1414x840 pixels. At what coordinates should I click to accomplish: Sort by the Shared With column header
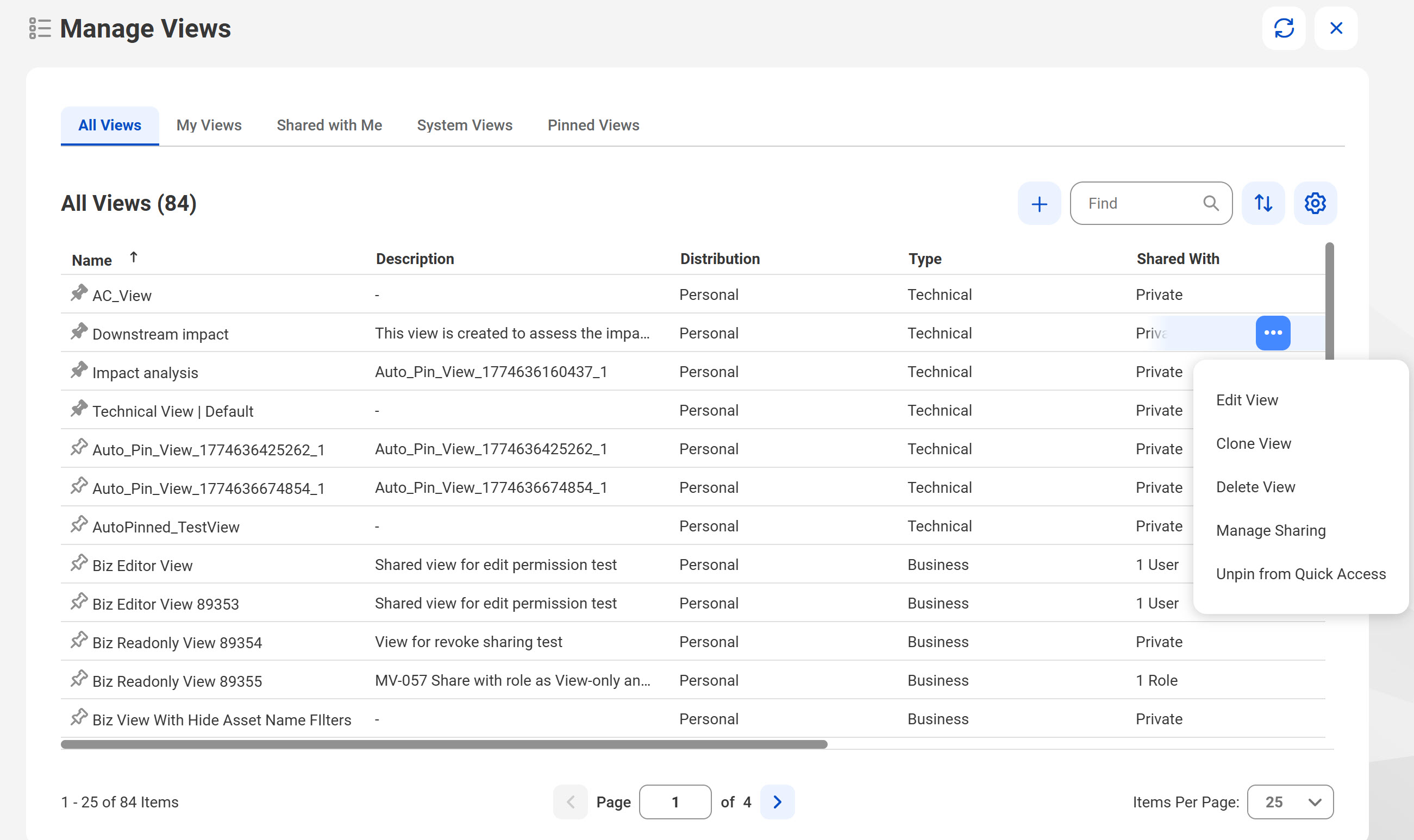tap(1178, 259)
